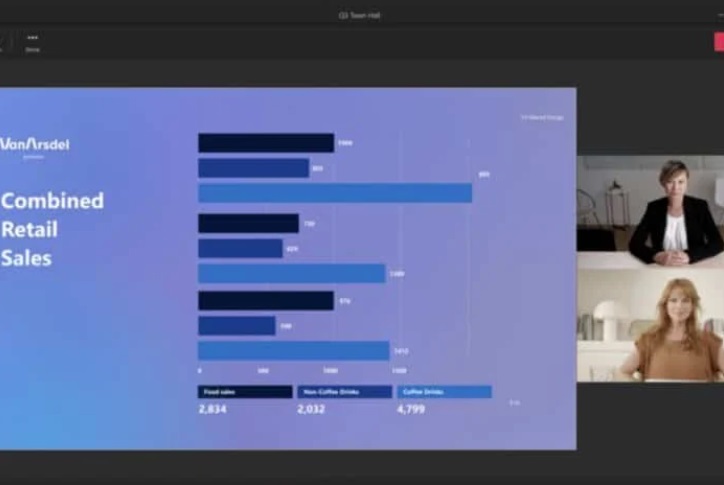Click the middle group's dark navy bar

click(248, 223)
